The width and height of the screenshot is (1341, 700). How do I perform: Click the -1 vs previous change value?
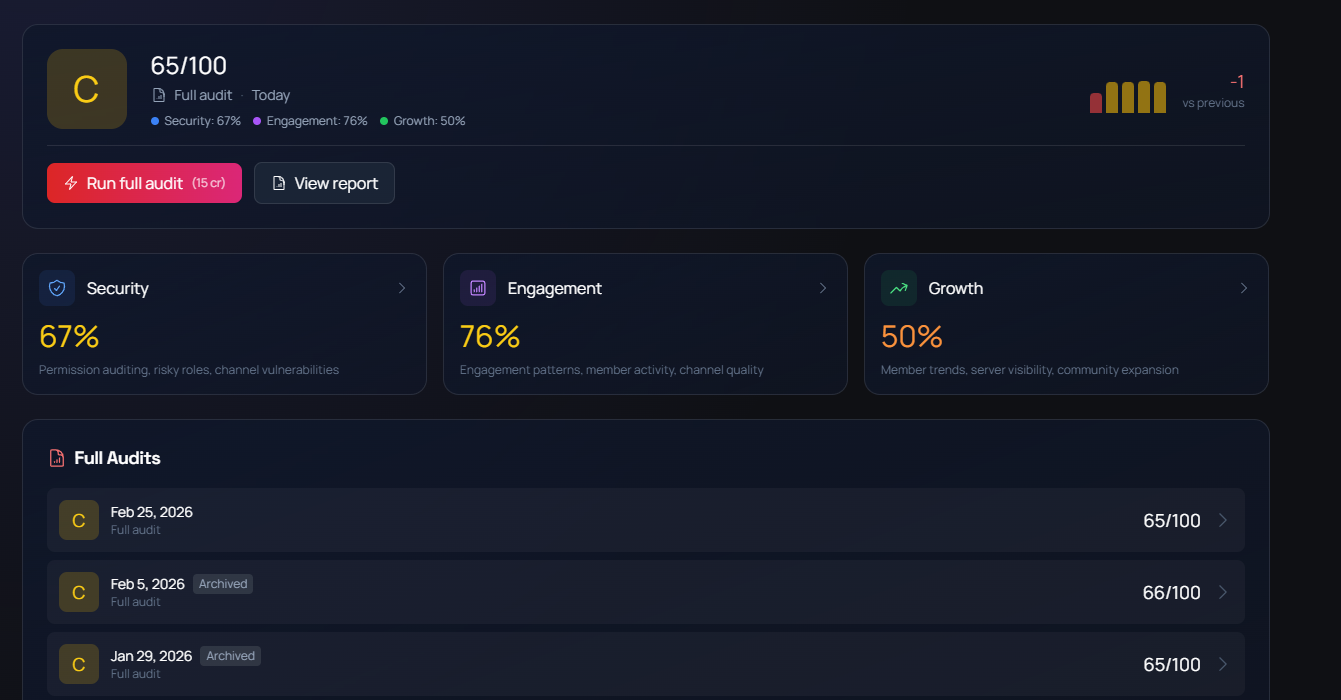click(1237, 82)
